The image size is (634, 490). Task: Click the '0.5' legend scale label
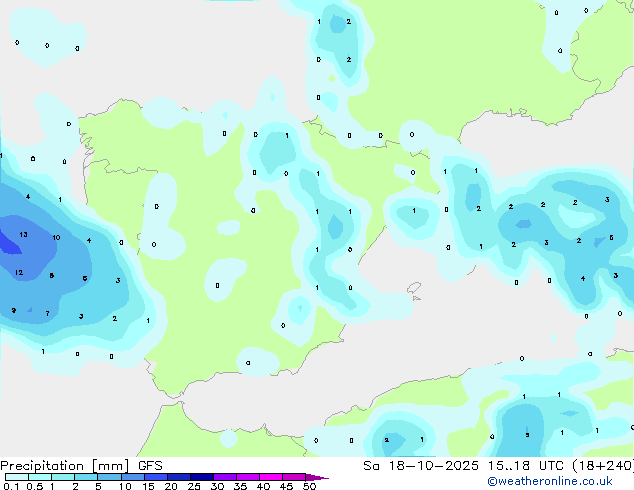coord(34,486)
